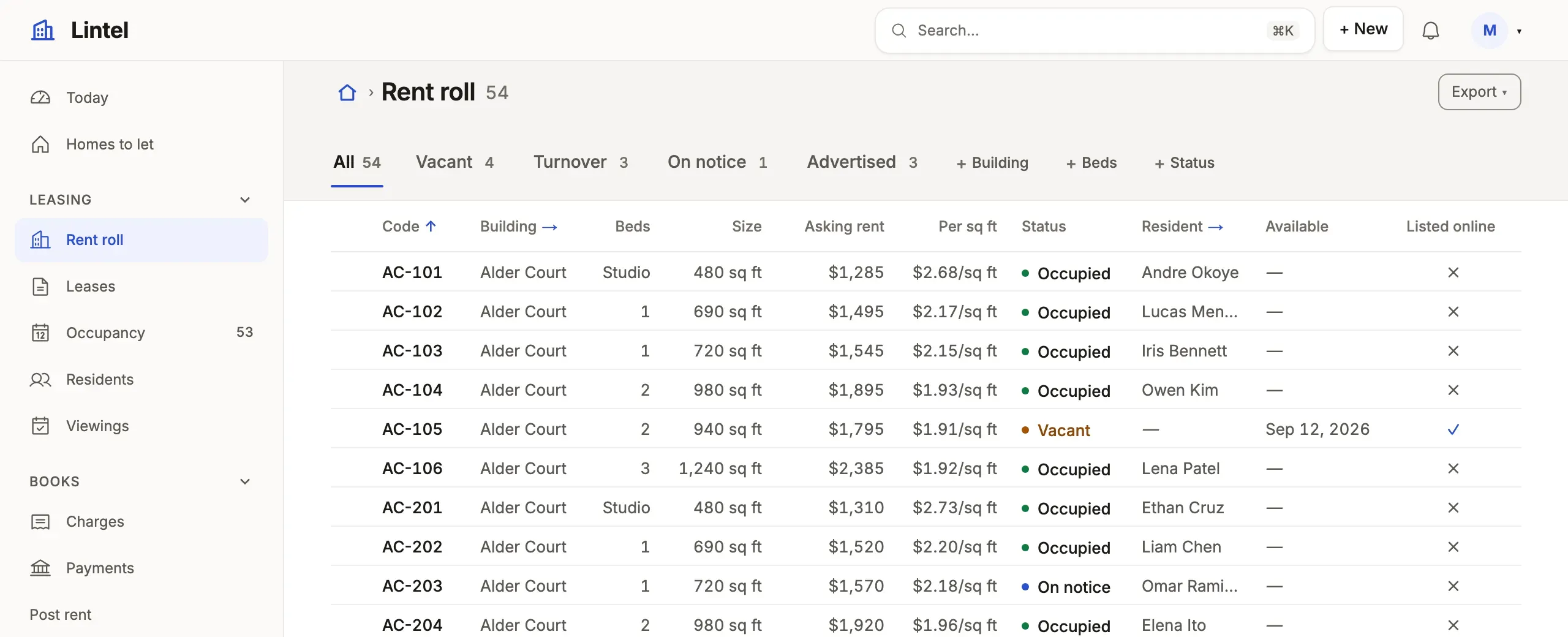Switch to the Advertised tab
Viewport: 1568px width, 637px height.
click(x=862, y=162)
